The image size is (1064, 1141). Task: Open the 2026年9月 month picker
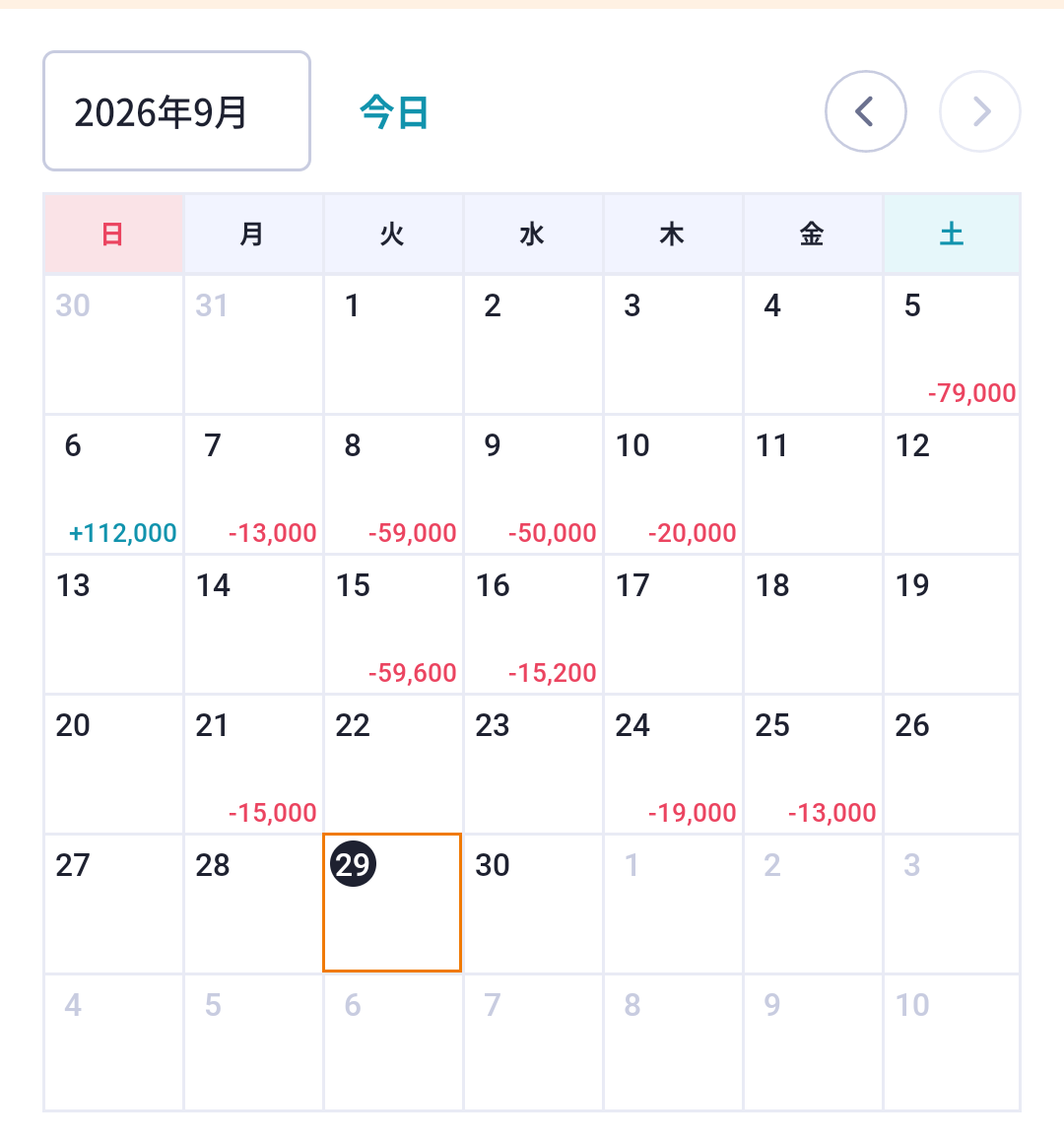177,111
